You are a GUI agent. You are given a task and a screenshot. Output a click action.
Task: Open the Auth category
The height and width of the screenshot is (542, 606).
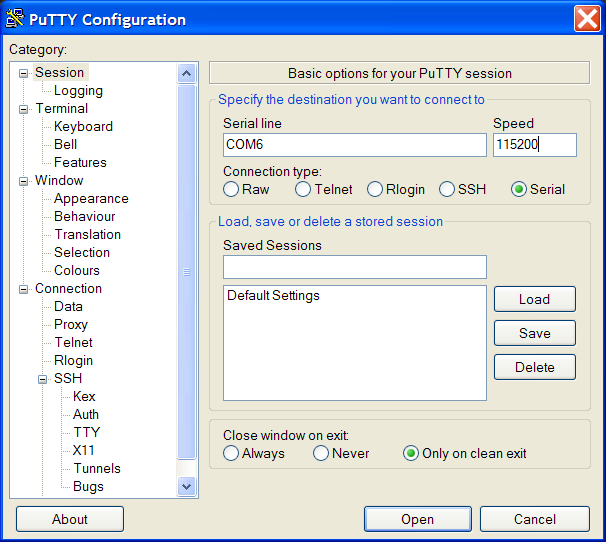tap(86, 414)
